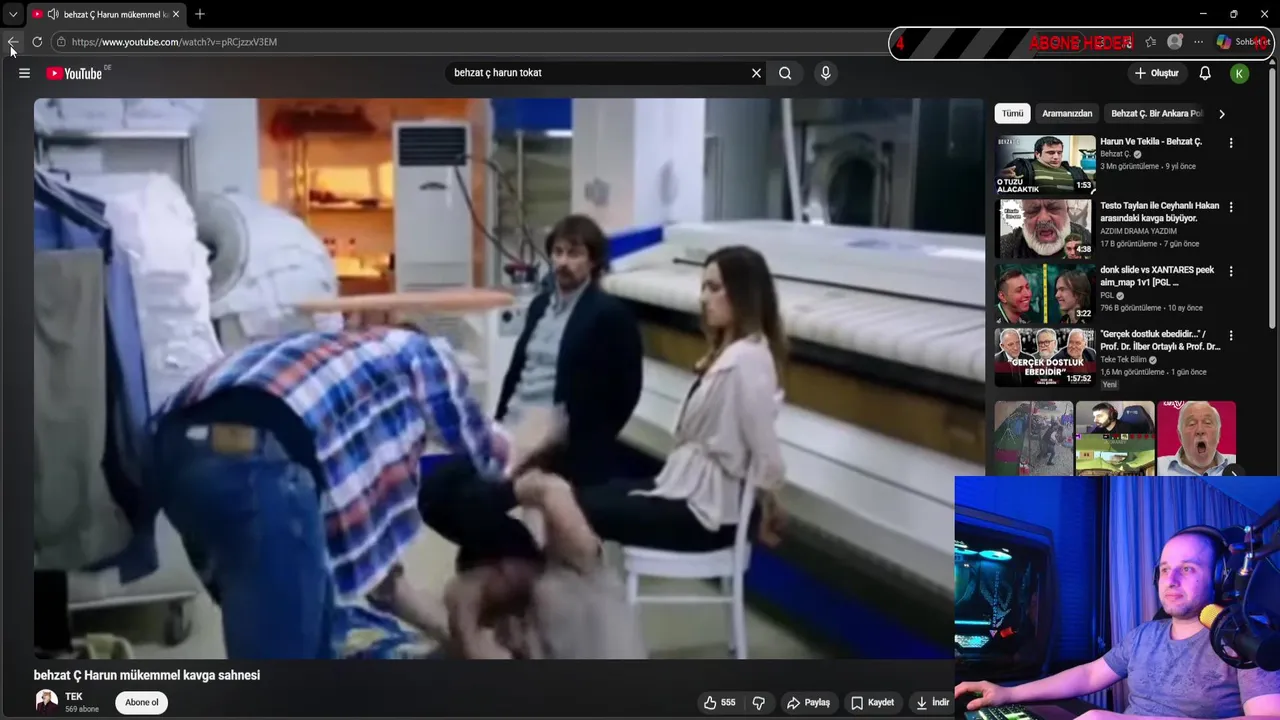
Task: Open the YouTube hamburger guide menu
Action: [x=24, y=73]
